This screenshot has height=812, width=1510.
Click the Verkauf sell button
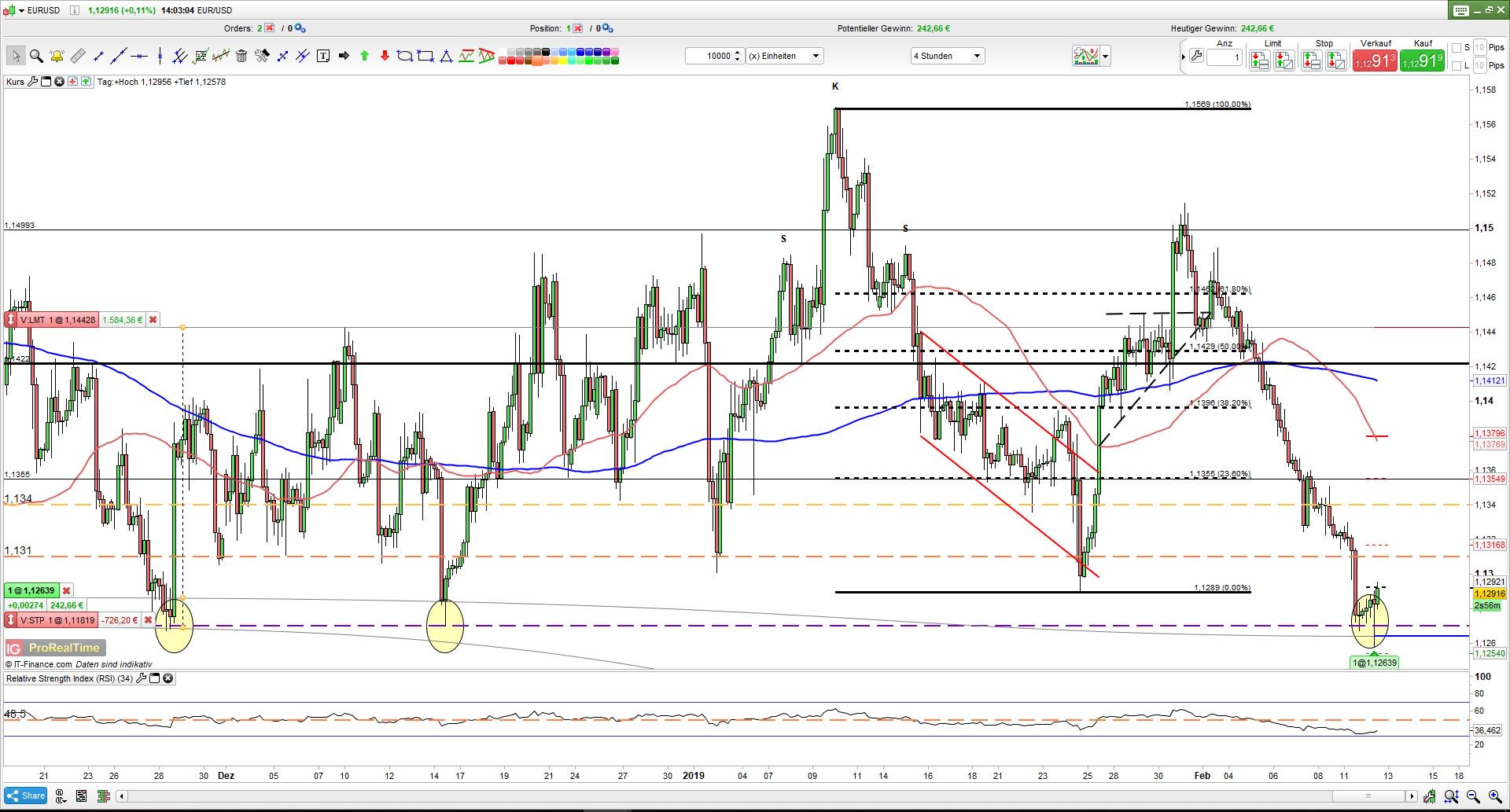point(1375,60)
